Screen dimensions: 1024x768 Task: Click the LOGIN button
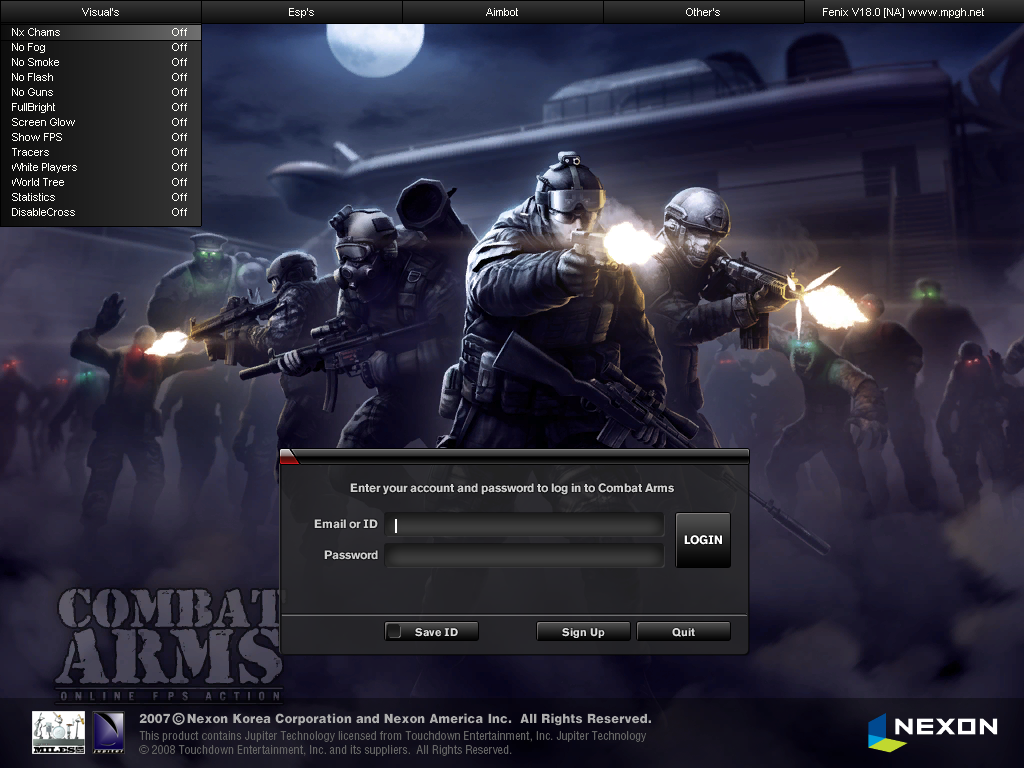click(x=703, y=540)
